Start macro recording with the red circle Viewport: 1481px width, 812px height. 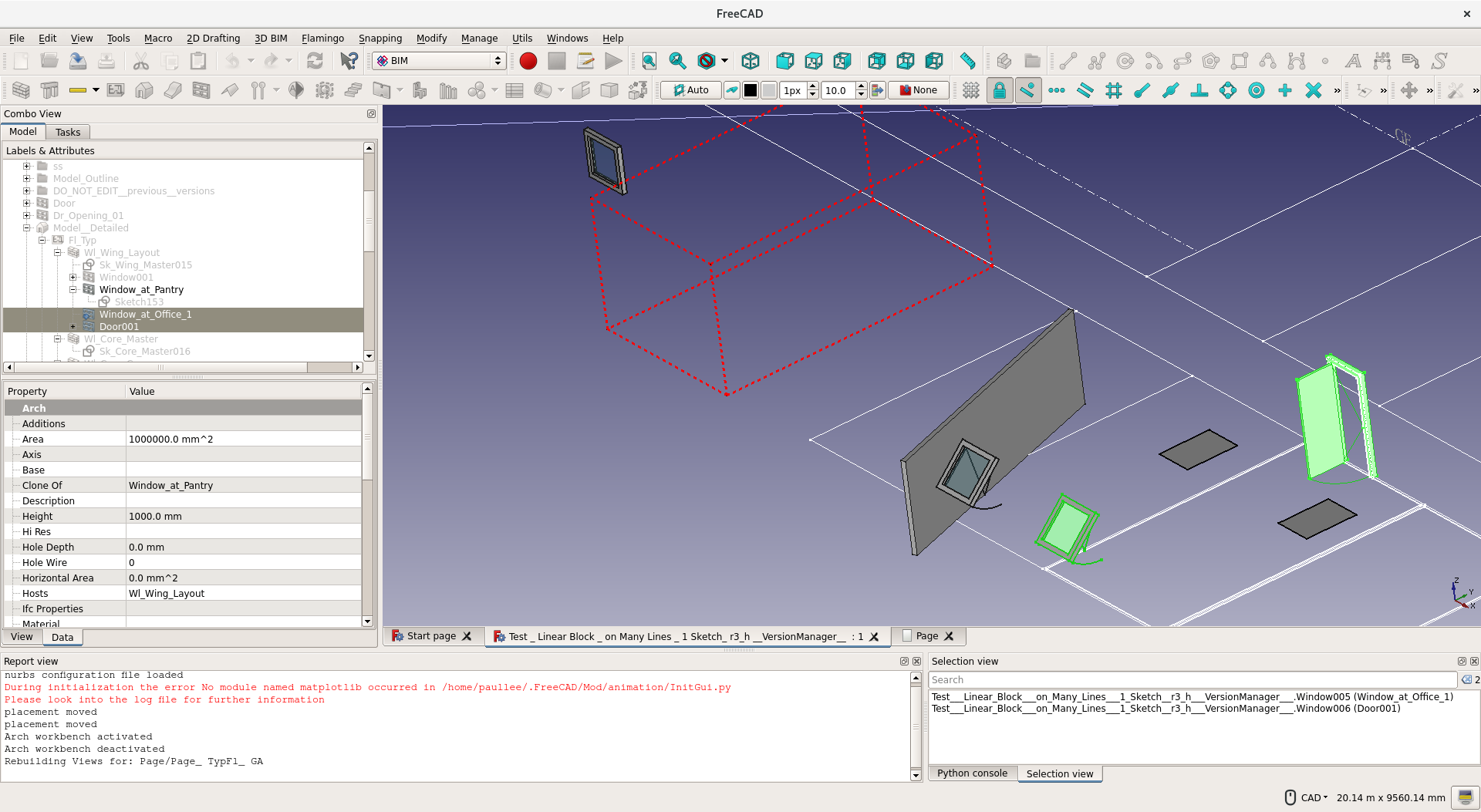pos(528,61)
